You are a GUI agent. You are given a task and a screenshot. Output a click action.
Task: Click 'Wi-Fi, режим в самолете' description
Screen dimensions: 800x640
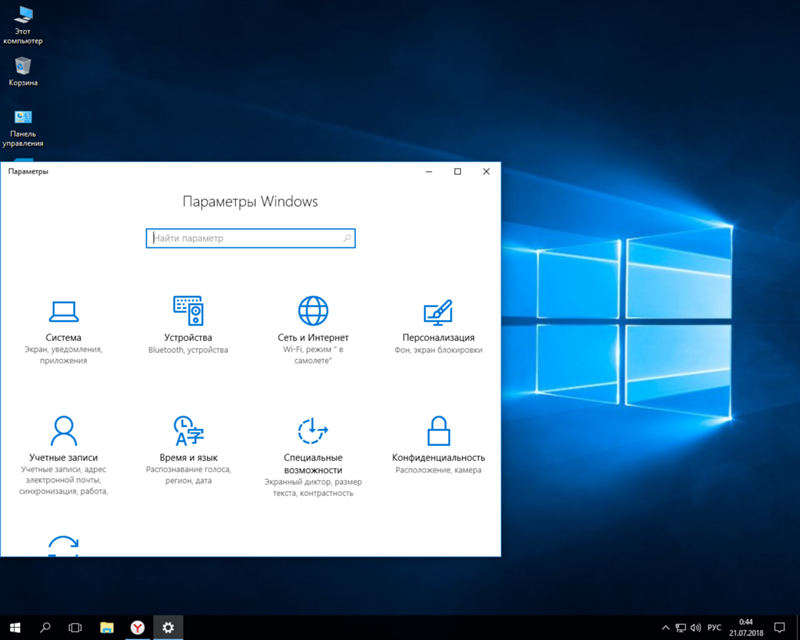(313, 355)
